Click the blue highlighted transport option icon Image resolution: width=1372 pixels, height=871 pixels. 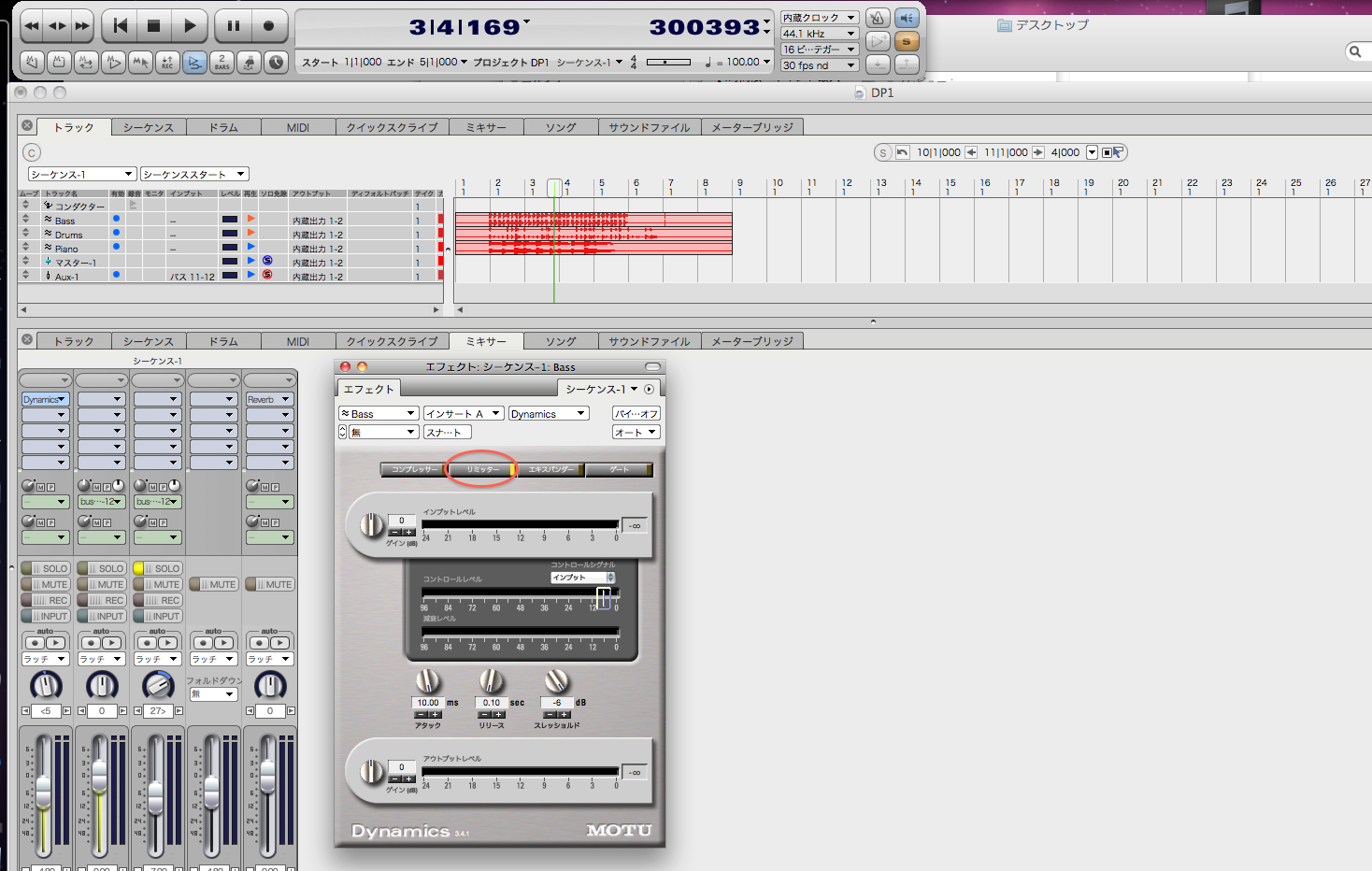coord(195,63)
